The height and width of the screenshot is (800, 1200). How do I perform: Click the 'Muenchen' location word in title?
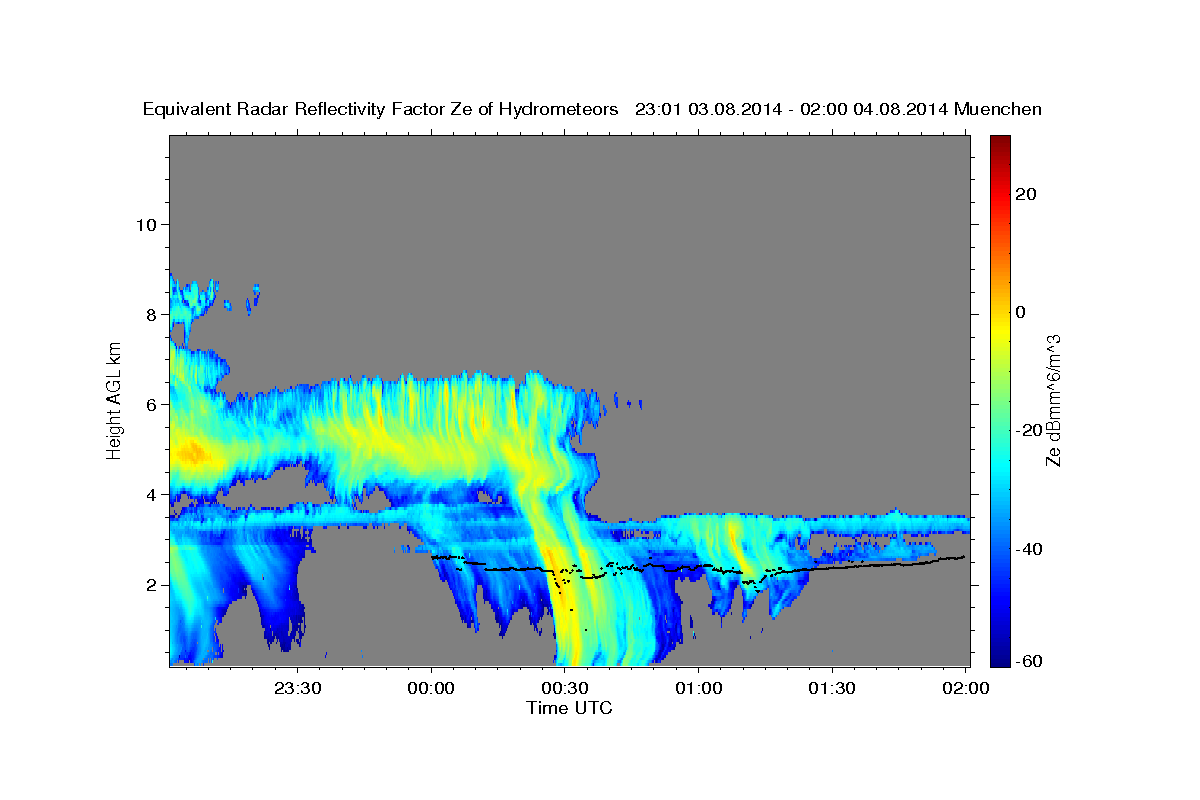(998, 110)
